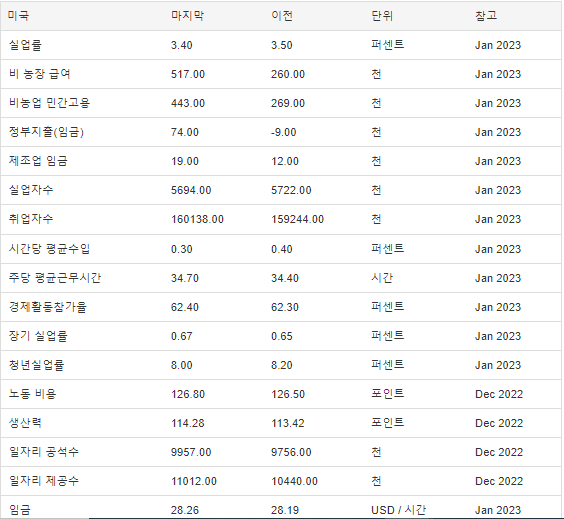
Task: Open the 경제활동참가율 indicator link
Action: 48,307
